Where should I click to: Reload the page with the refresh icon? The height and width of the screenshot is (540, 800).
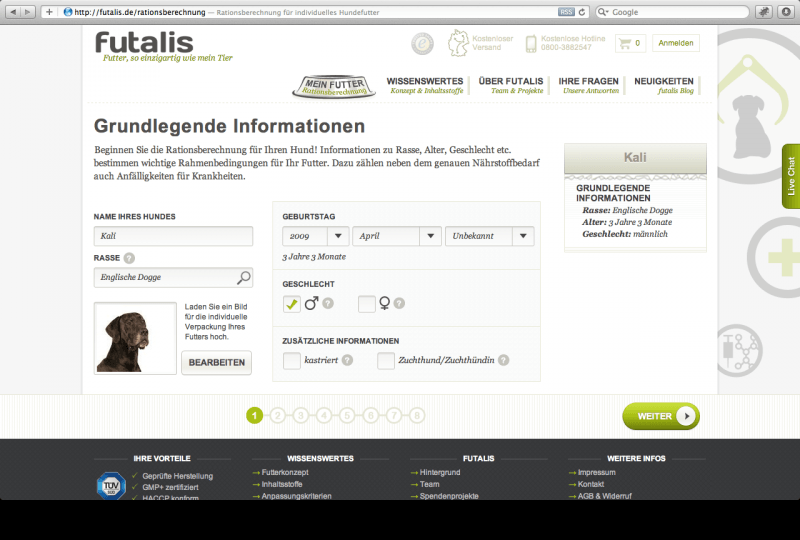[582, 12]
